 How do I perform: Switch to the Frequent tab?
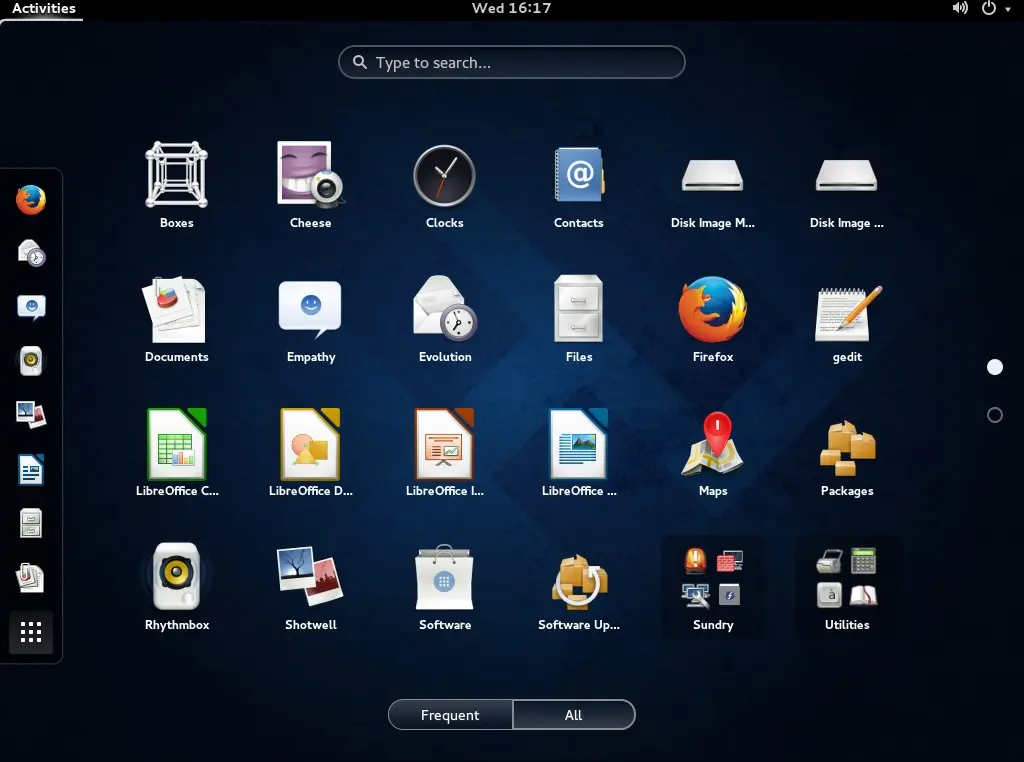point(450,715)
